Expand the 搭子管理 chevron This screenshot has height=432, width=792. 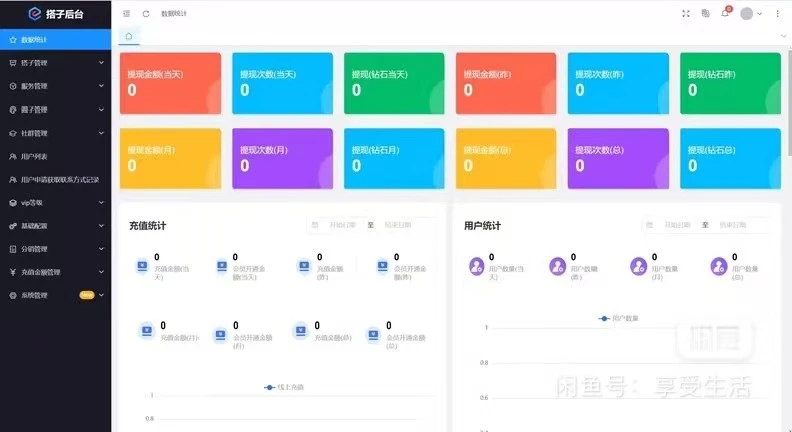click(x=101, y=63)
